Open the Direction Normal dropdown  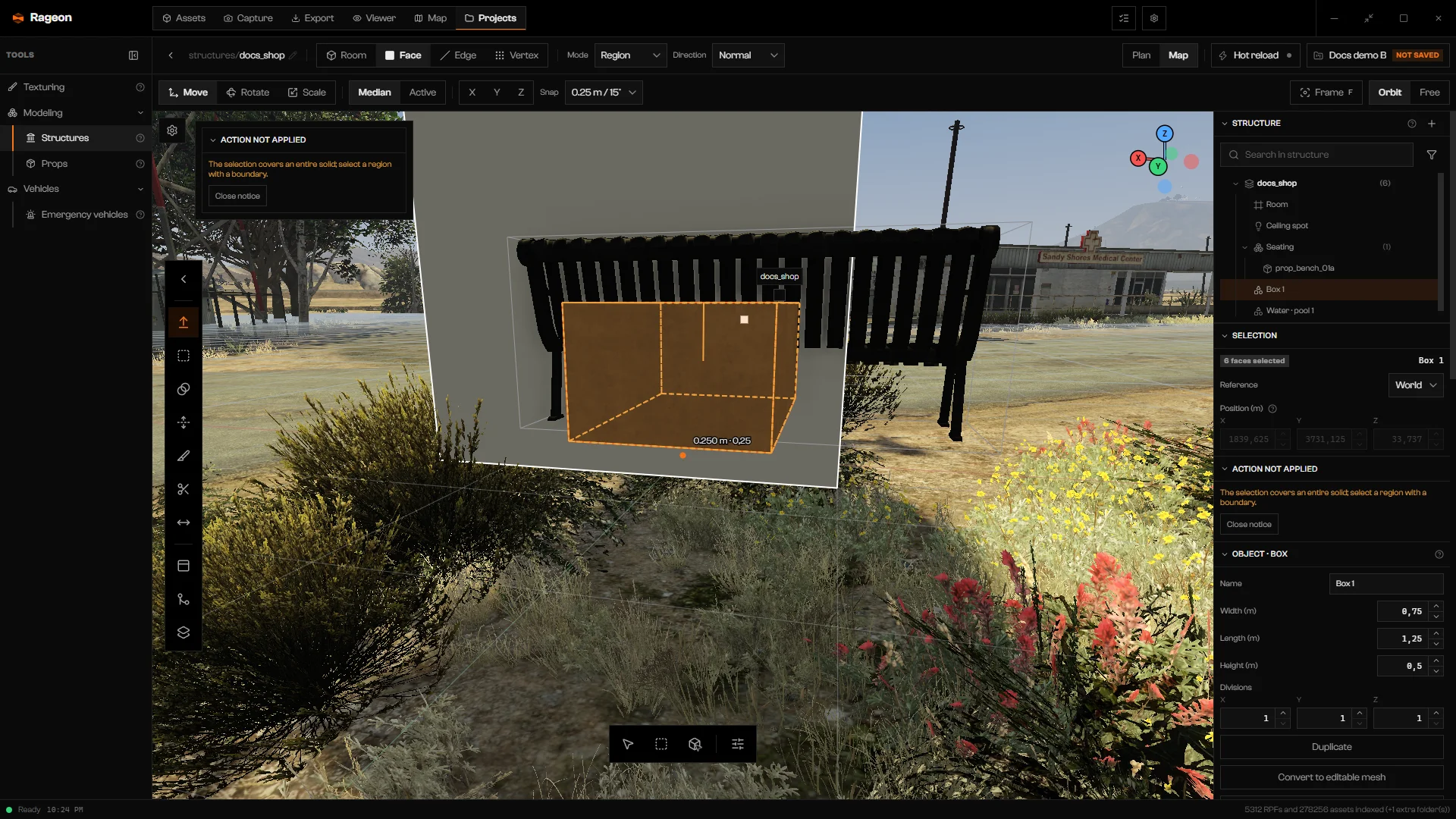748,55
